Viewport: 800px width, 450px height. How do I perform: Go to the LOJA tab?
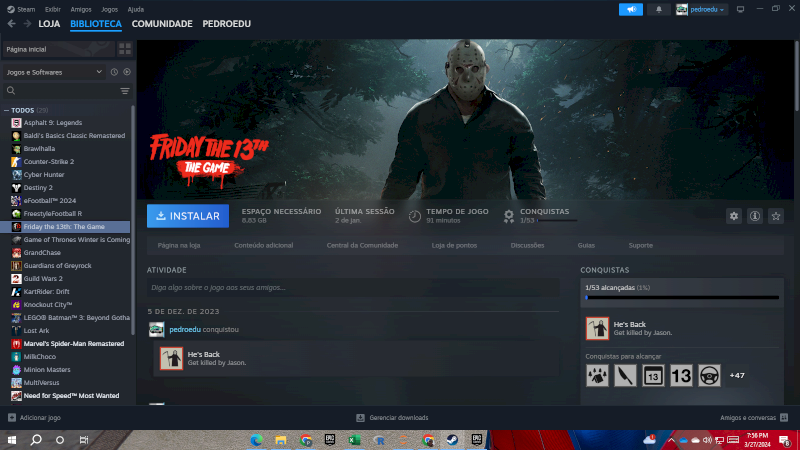[x=49, y=23]
